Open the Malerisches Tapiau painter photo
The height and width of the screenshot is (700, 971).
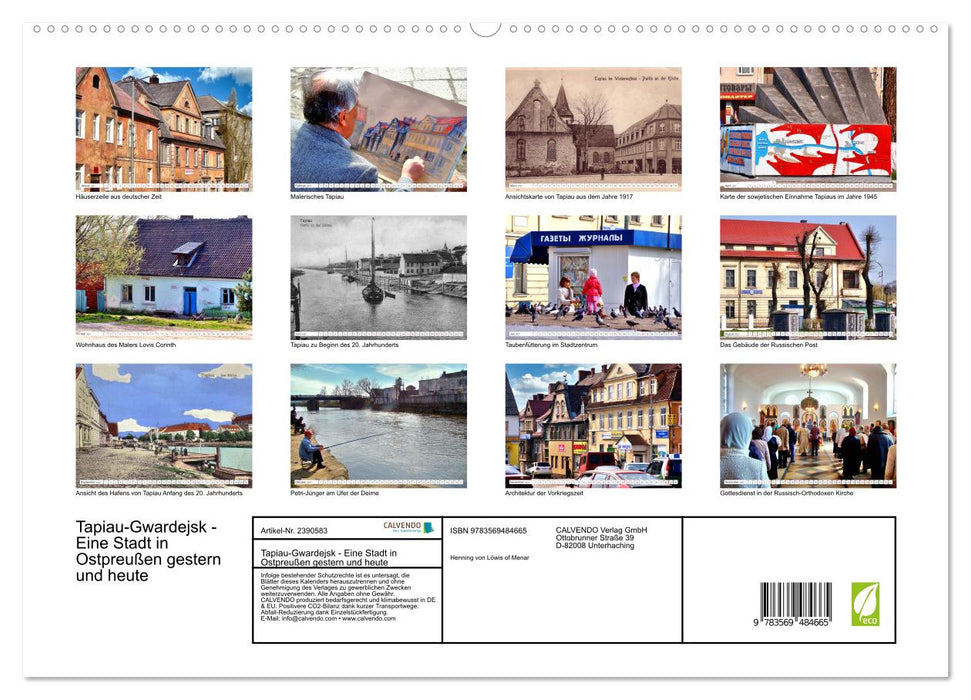pos(378,129)
